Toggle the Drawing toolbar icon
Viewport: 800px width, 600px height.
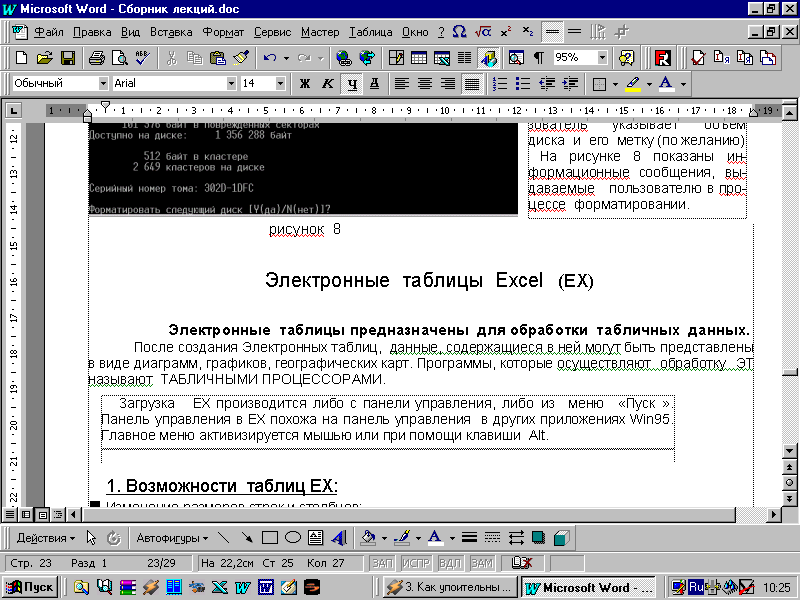(488, 58)
